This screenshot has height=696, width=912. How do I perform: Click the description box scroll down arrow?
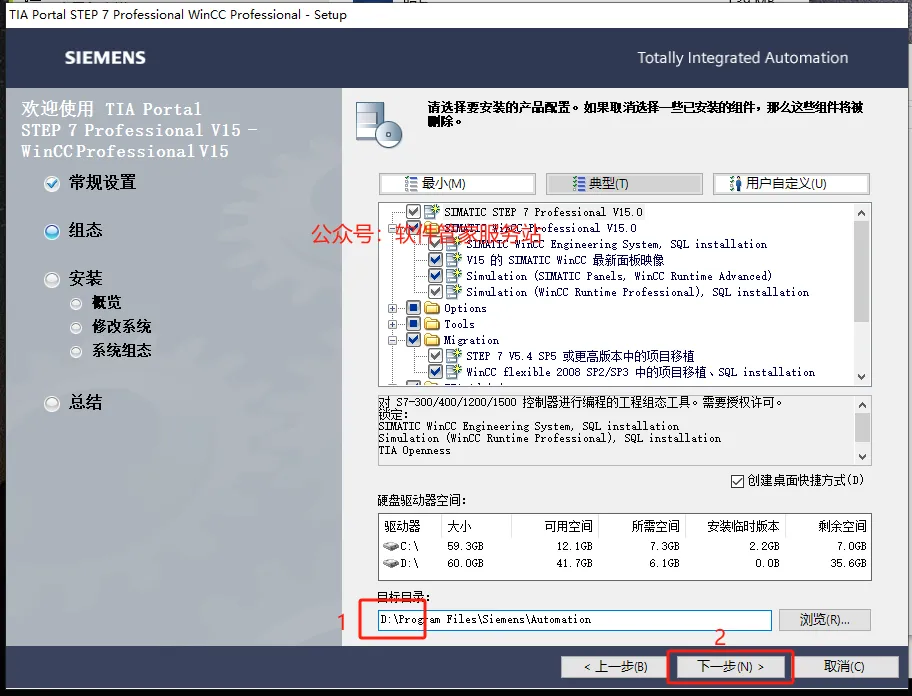pyautogui.click(x=863, y=457)
